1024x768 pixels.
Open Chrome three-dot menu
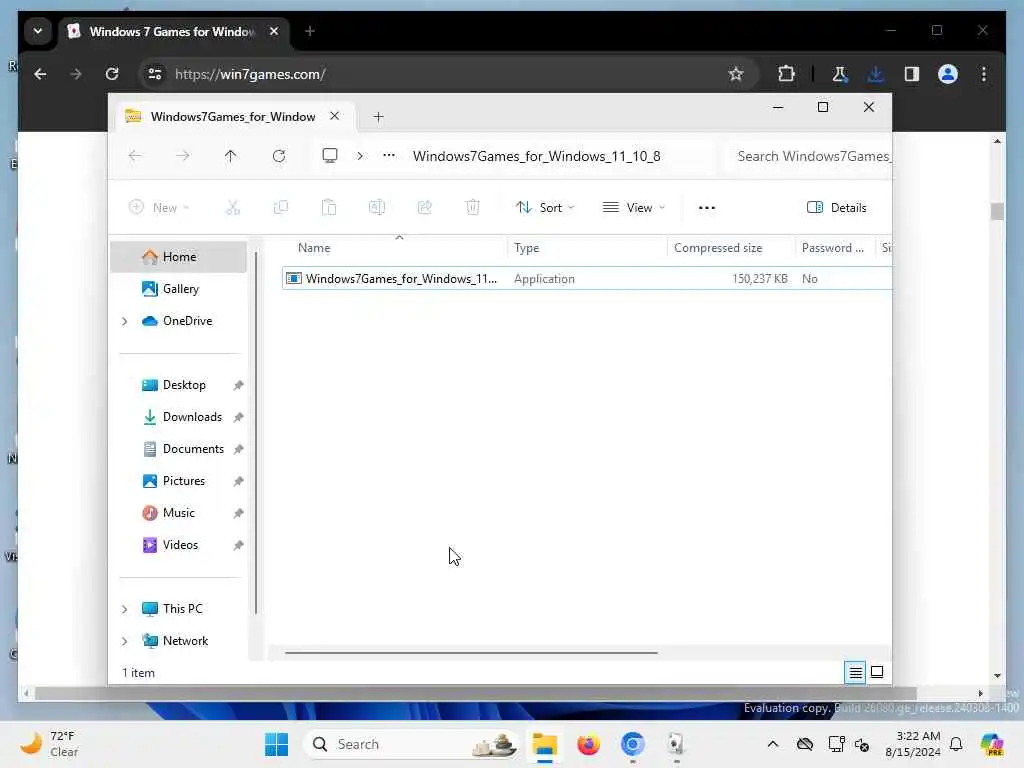pos(984,74)
